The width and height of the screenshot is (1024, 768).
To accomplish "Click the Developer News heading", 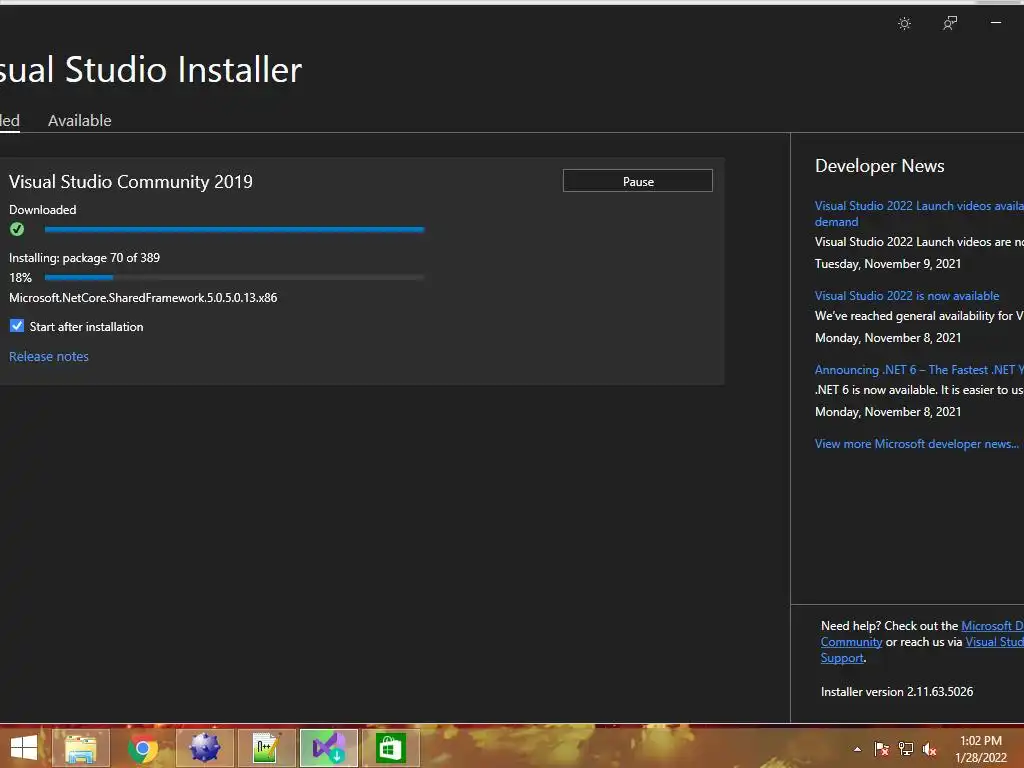I will point(880,166).
